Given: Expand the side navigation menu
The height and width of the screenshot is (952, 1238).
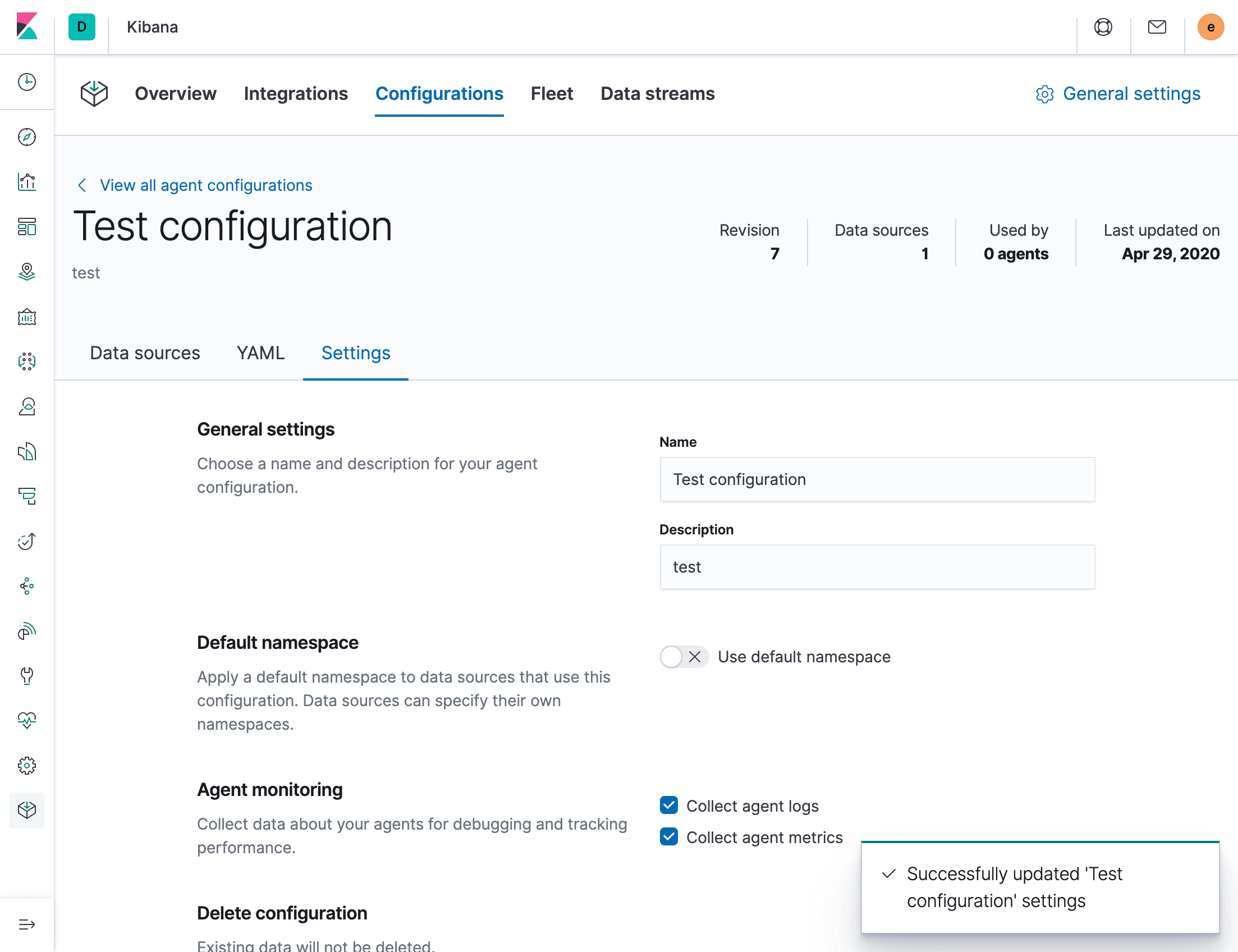Looking at the screenshot, I should pyautogui.click(x=26, y=924).
